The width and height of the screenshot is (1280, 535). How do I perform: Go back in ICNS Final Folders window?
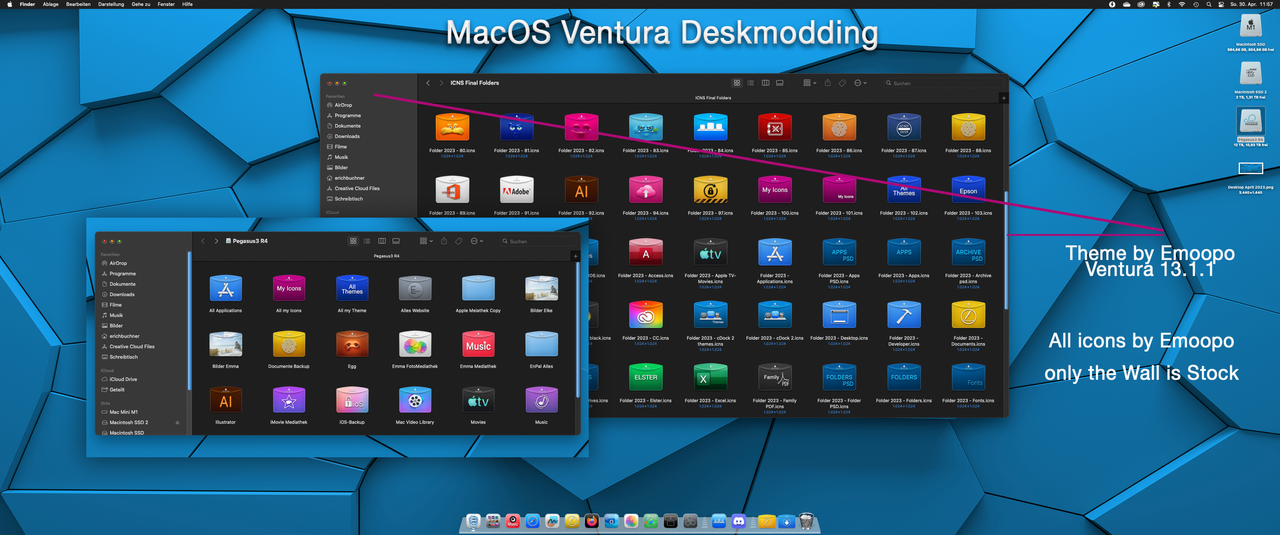tap(428, 83)
